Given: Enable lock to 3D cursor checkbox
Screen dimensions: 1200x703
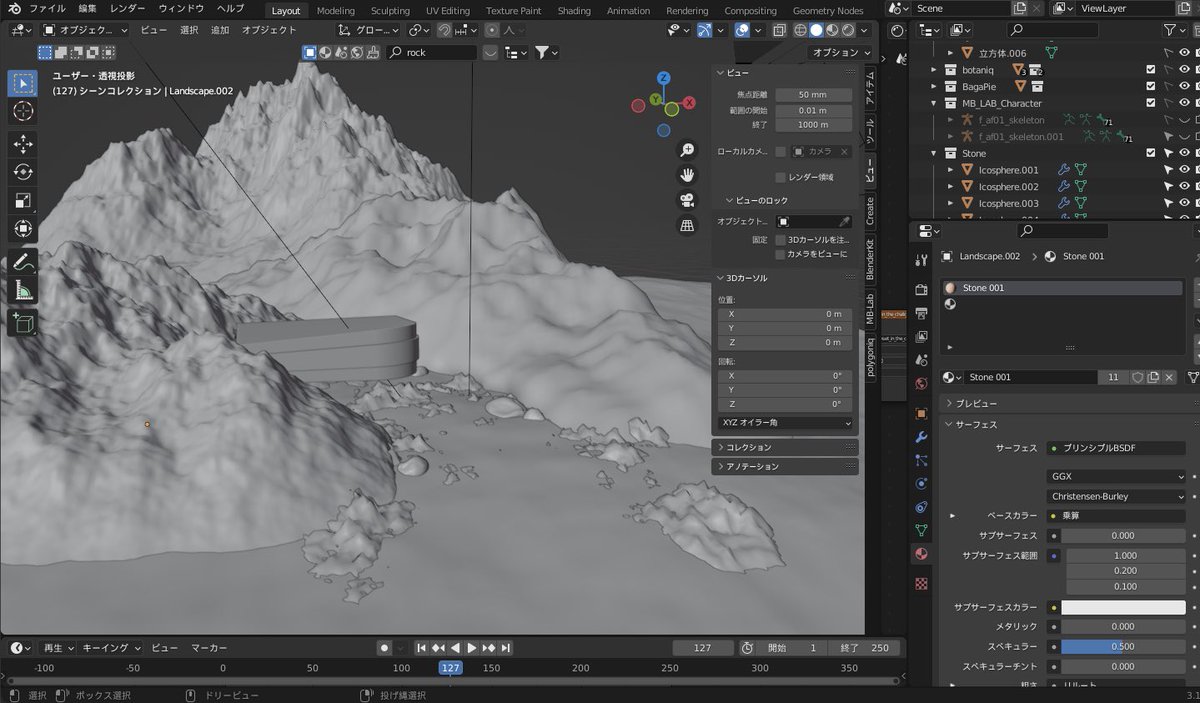Looking at the screenshot, I should (x=781, y=240).
